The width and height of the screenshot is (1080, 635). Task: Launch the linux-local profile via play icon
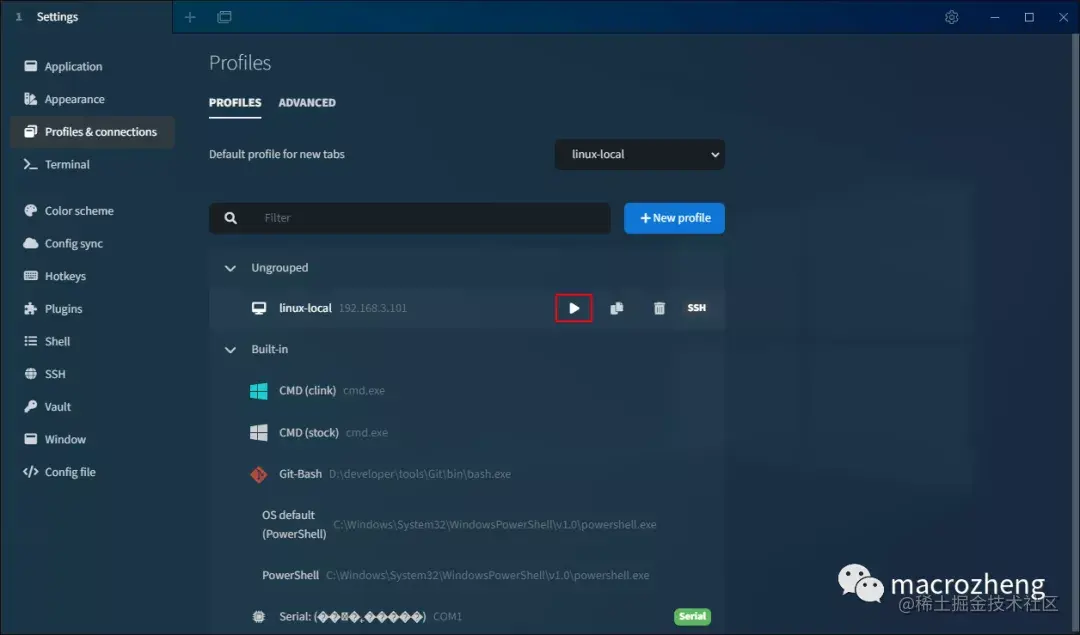(573, 308)
